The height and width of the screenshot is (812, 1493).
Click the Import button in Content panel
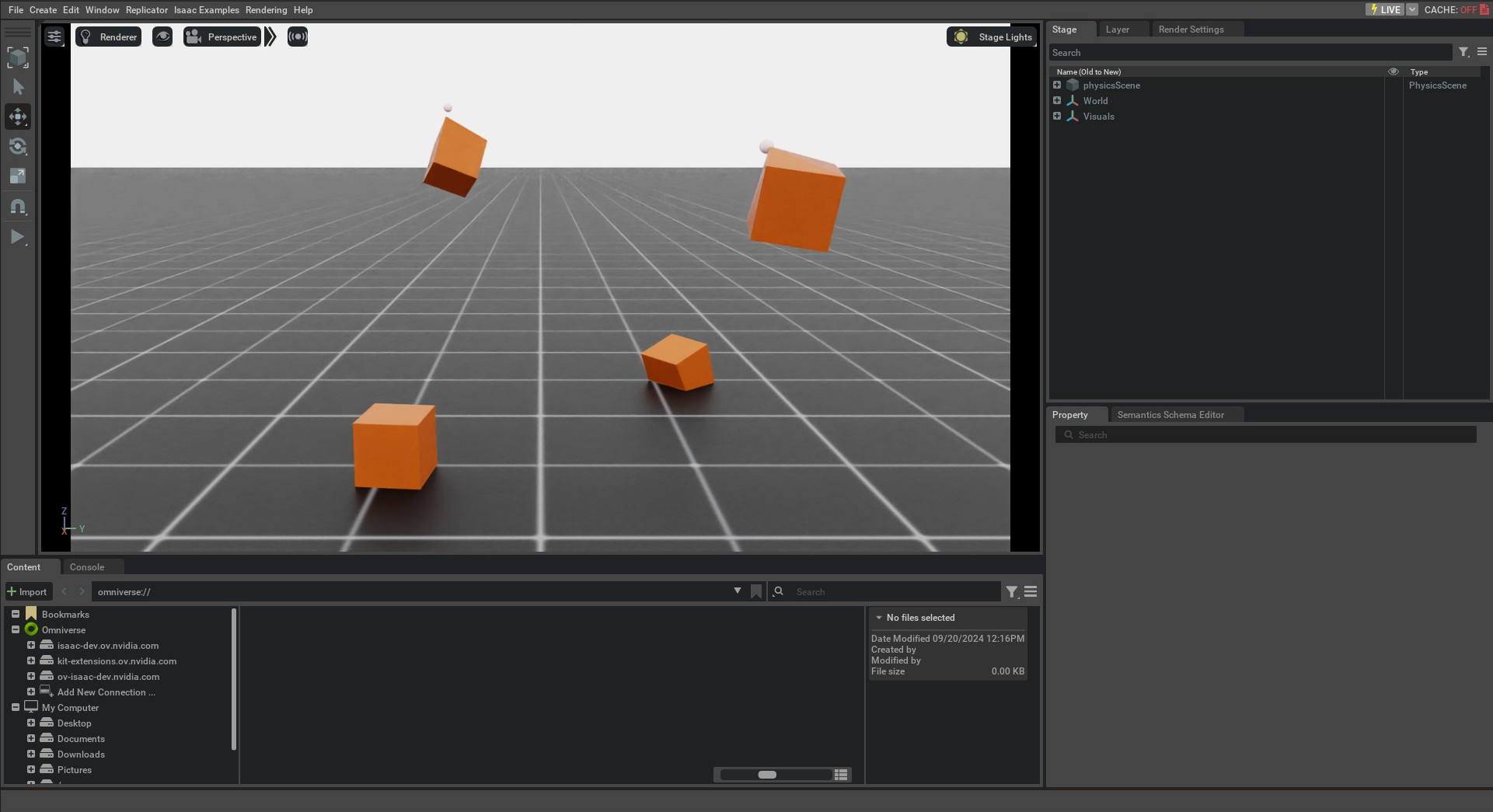point(28,591)
